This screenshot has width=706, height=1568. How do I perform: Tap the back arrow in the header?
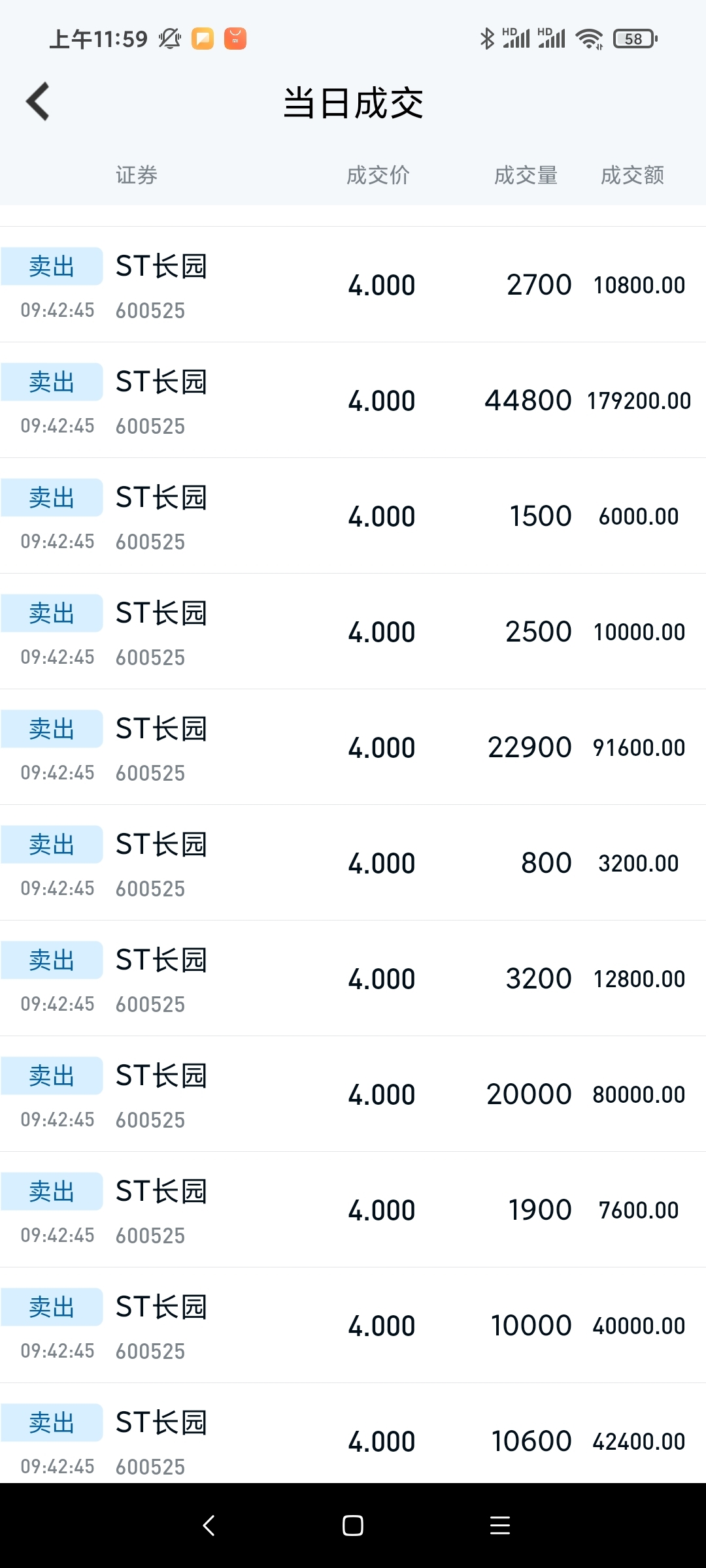pyautogui.click(x=38, y=102)
